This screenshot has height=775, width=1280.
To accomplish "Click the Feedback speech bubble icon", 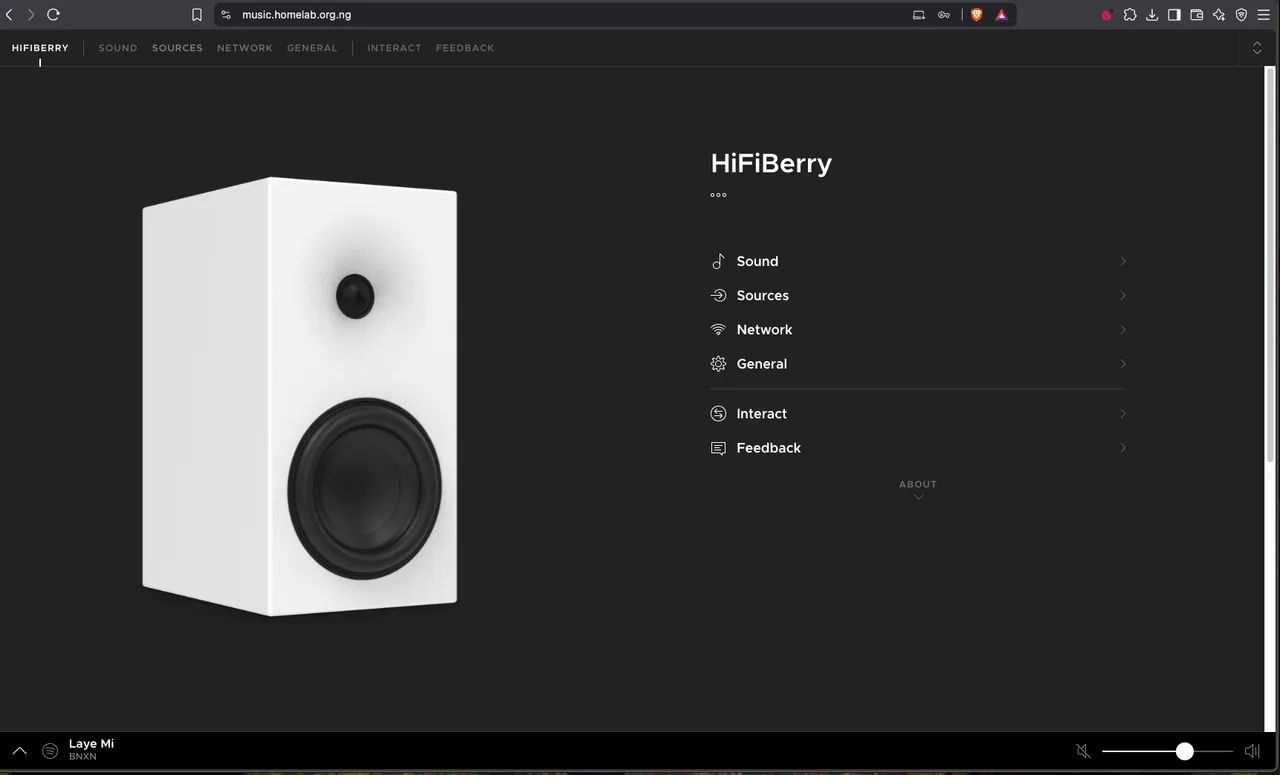I will point(718,448).
